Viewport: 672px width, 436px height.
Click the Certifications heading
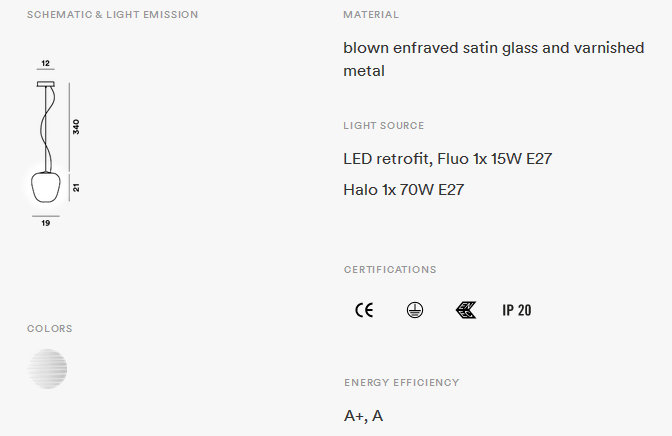point(390,270)
